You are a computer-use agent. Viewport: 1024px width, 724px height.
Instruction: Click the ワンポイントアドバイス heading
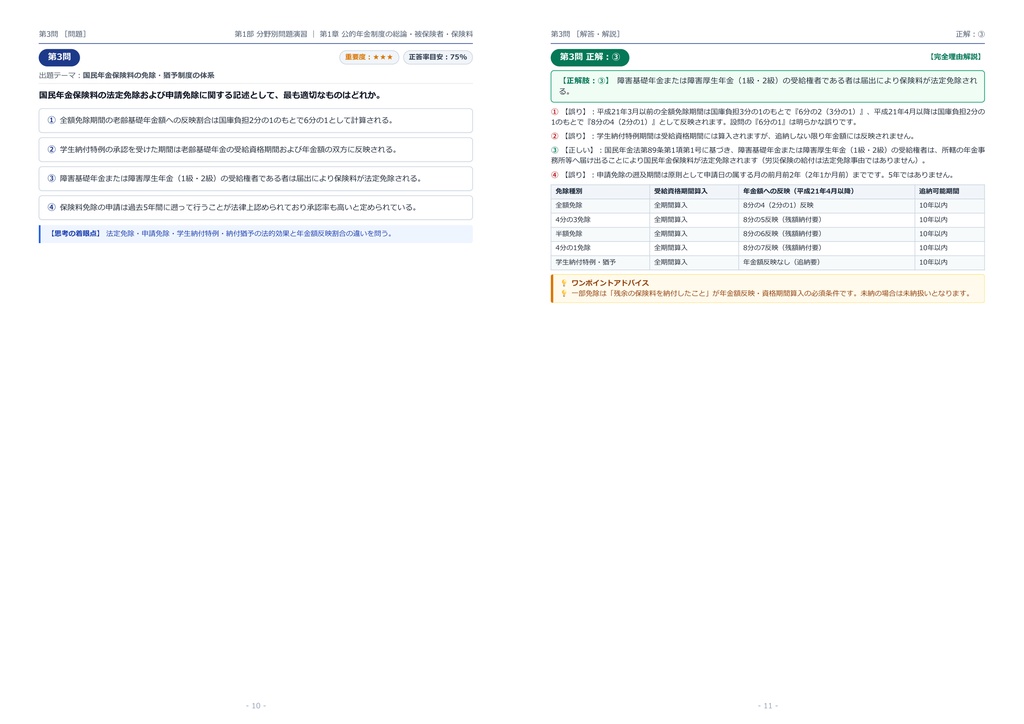point(610,283)
